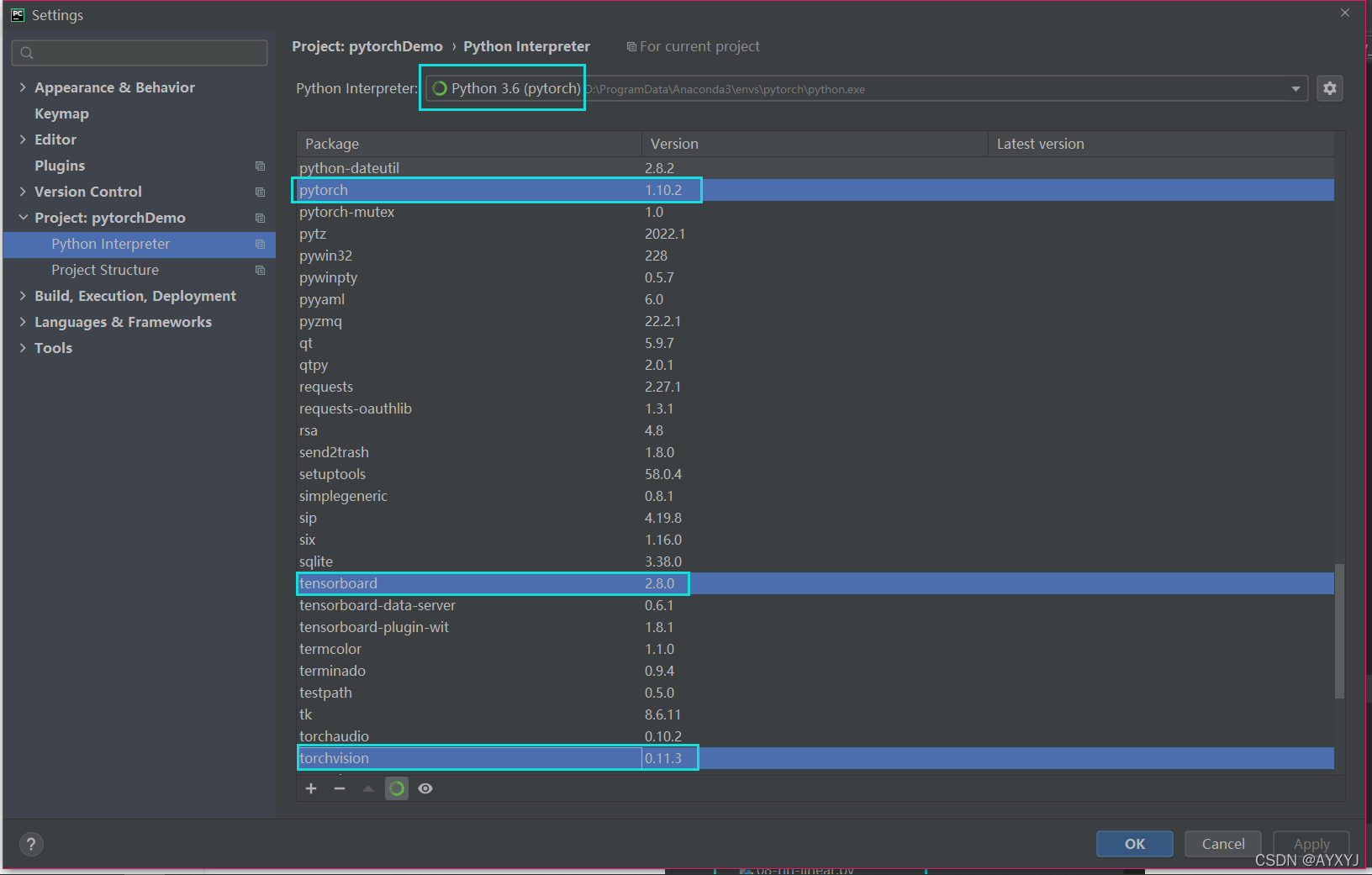Select the termcolor package row
1372x875 pixels.
pyautogui.click(x=815, y=649)
